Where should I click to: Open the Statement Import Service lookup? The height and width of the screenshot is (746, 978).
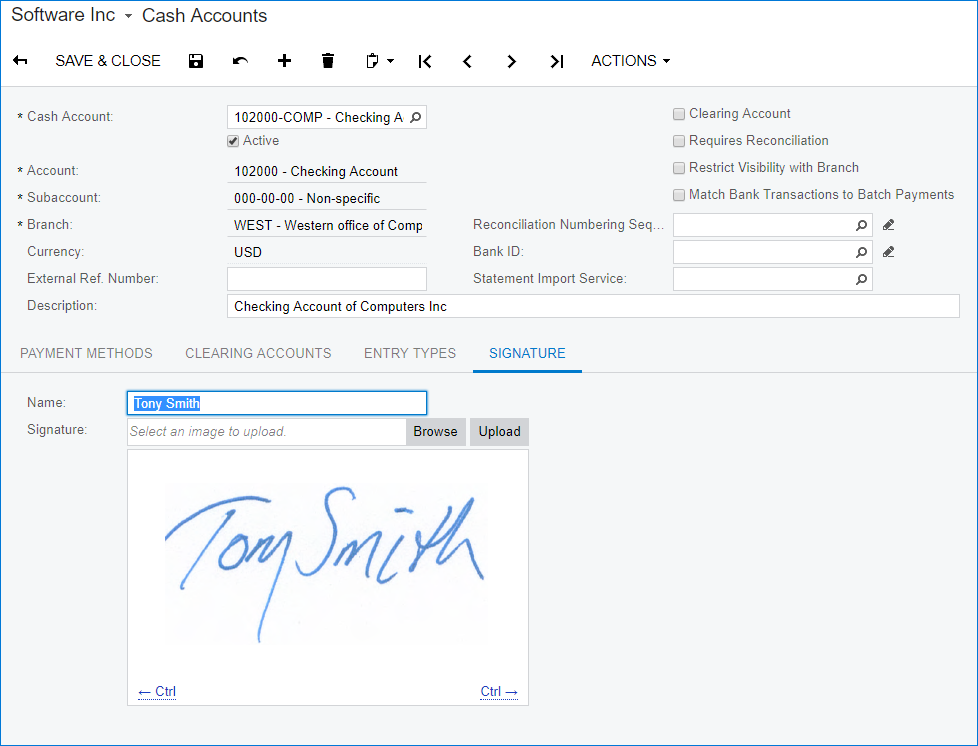point(861,279)
